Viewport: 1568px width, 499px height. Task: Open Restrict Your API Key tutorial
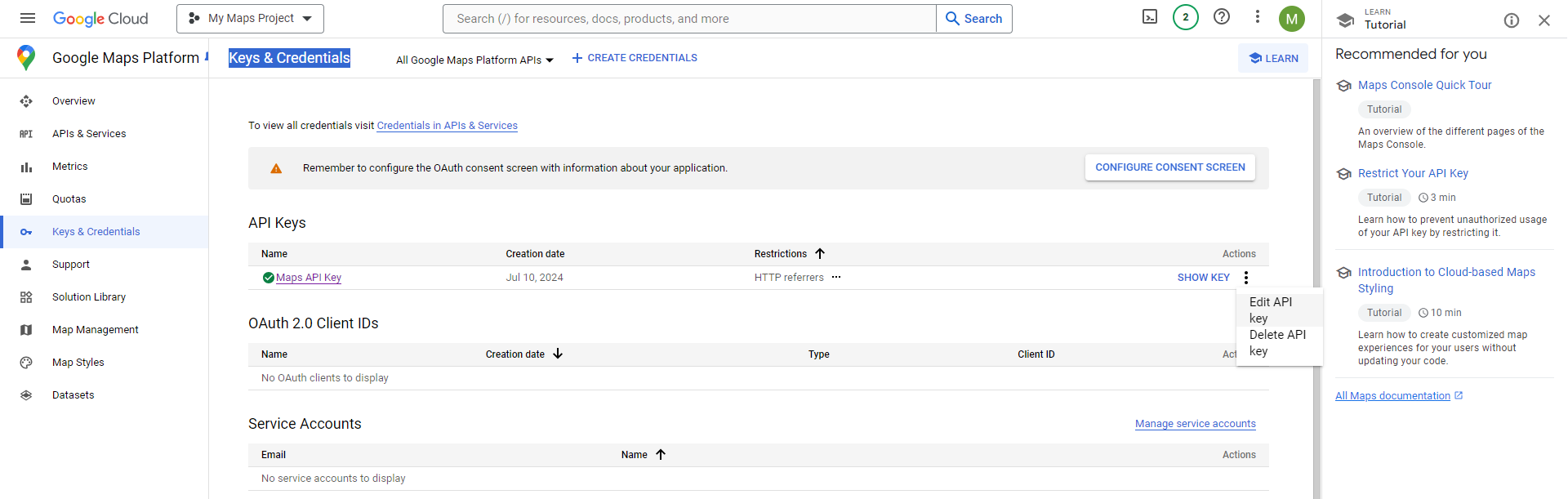(1413, 173)
